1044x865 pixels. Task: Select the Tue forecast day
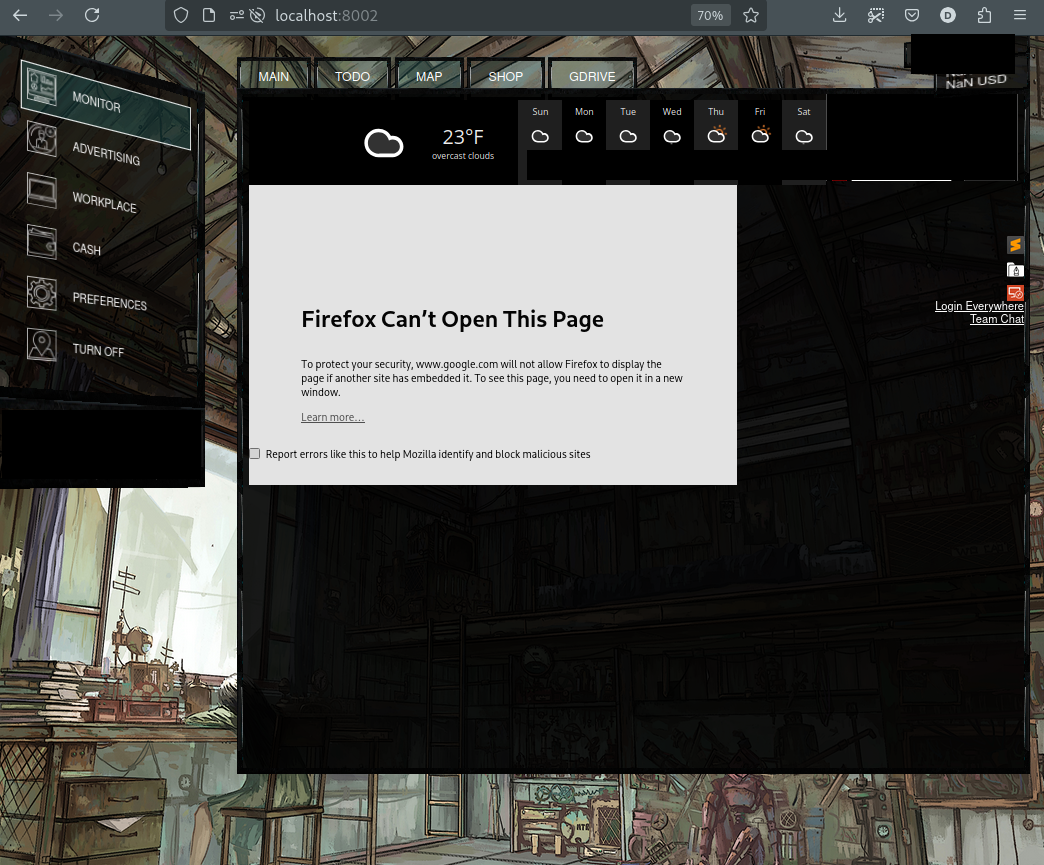tap(628, 125)
